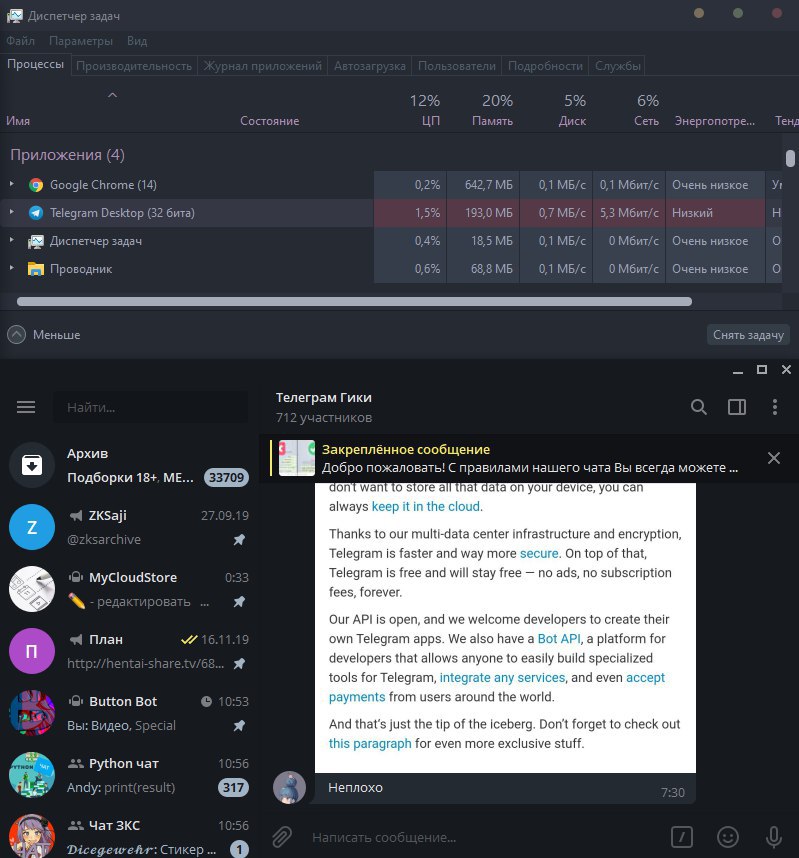This screenshot has width=799, height=858.
Task: Switch to Службы tab
Action: pos(617,66)
